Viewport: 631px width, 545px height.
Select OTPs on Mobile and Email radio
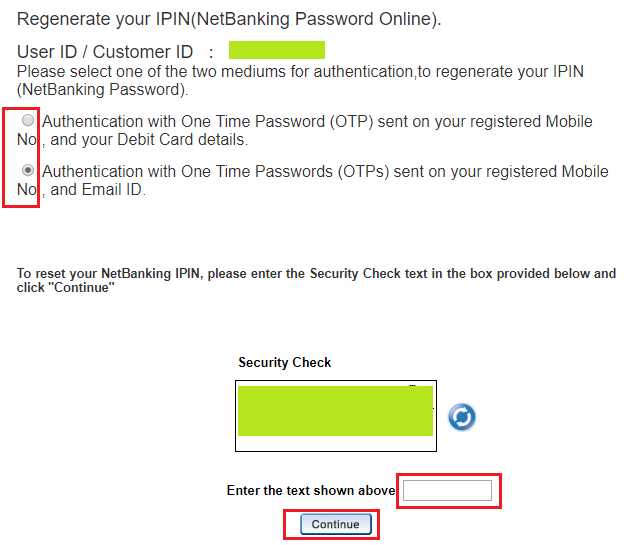(28, 170)
